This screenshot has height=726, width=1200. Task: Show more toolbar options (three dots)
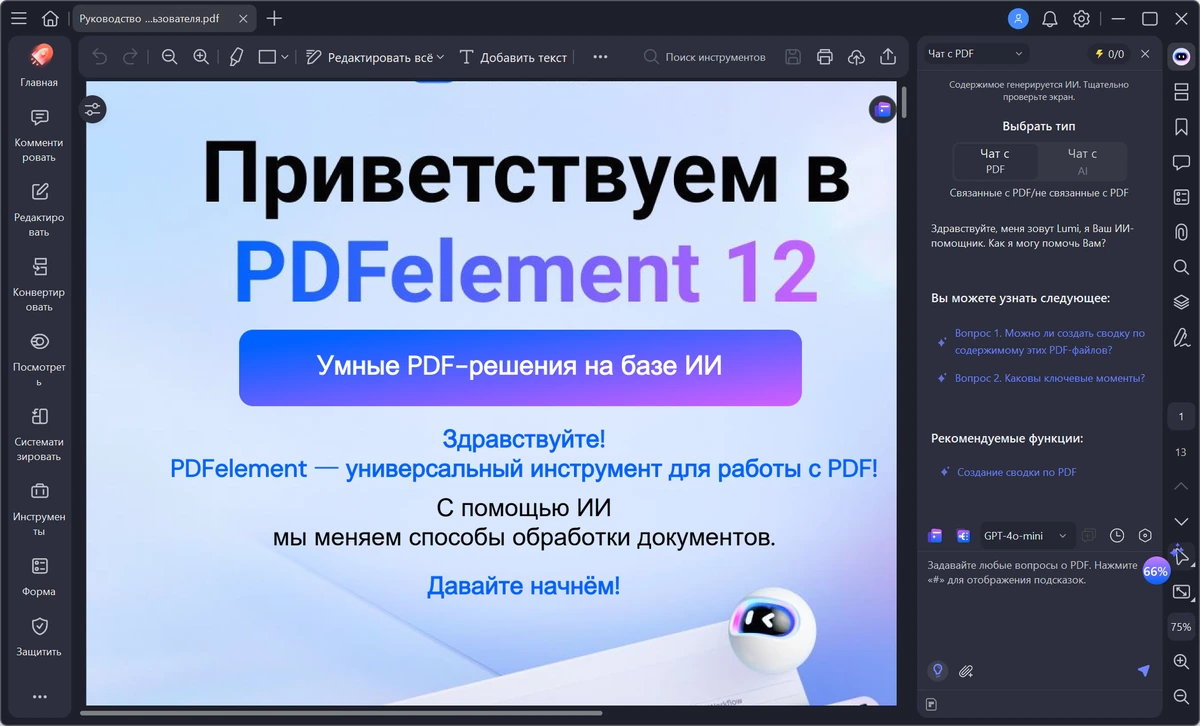600,57
